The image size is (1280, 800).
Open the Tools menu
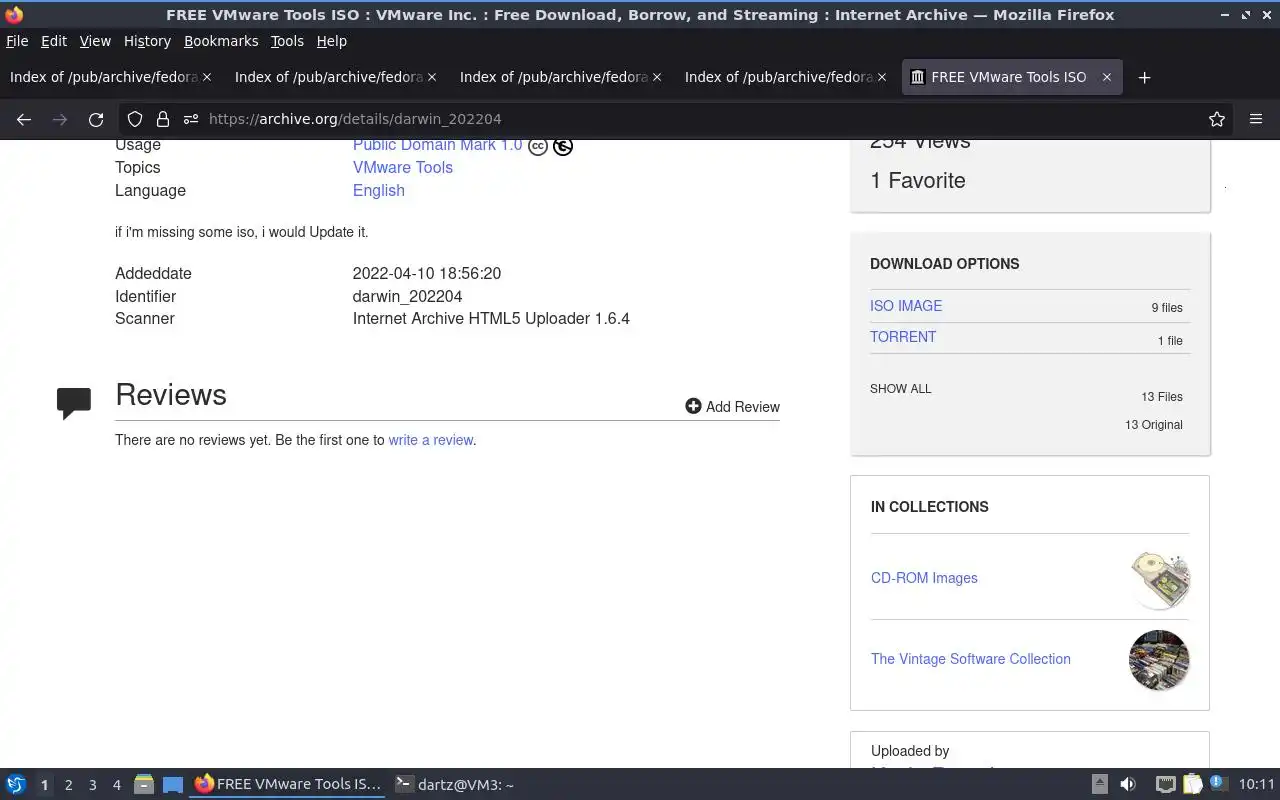(x=287, y=41)
